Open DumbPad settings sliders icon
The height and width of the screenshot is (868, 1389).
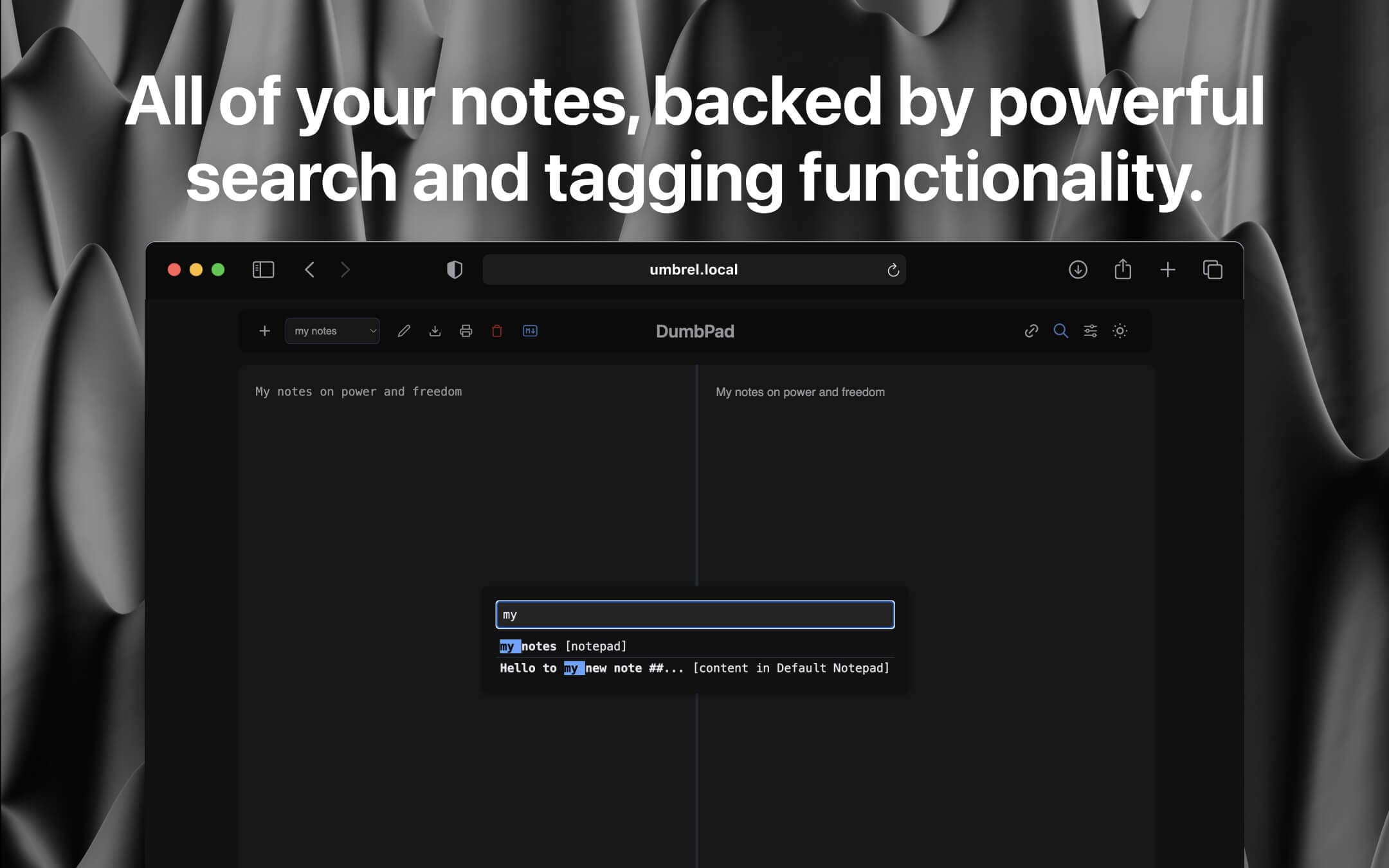coord(1091,330)
